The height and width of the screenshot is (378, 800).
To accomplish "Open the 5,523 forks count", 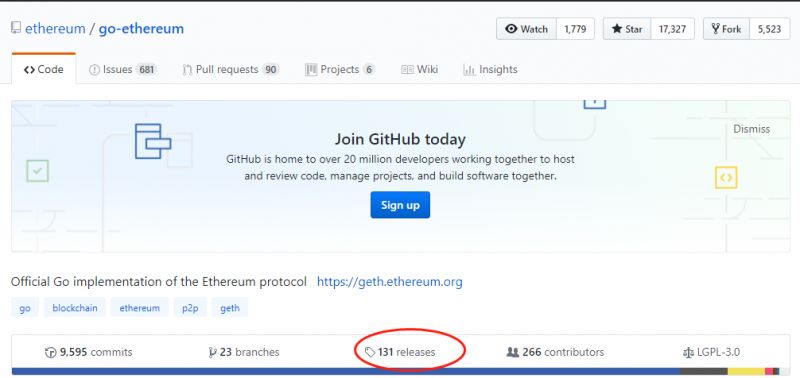I will [769, 29].
